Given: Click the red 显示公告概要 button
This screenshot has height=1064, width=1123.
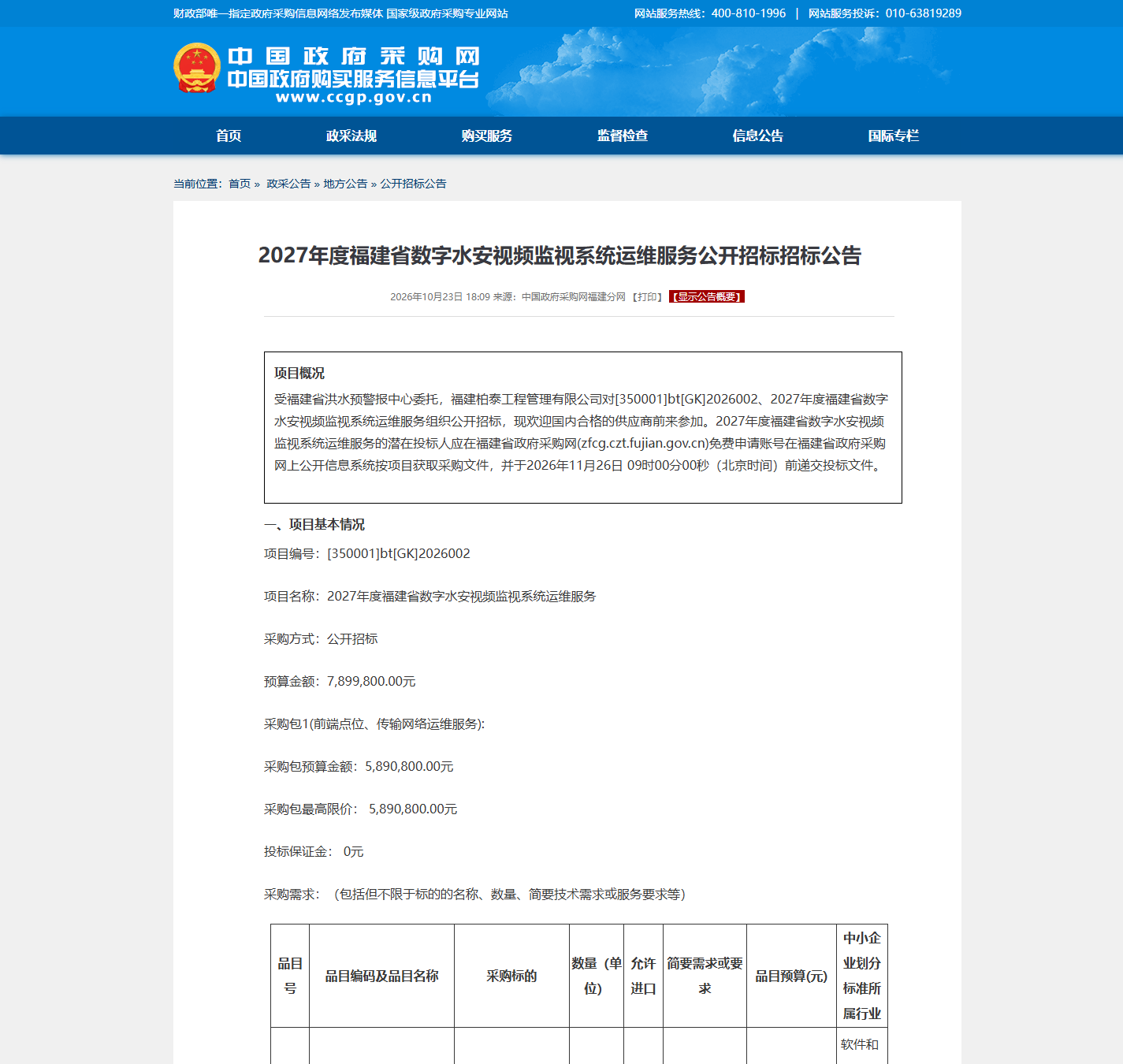Looking at the screenshot, I should tap(707, 297).
